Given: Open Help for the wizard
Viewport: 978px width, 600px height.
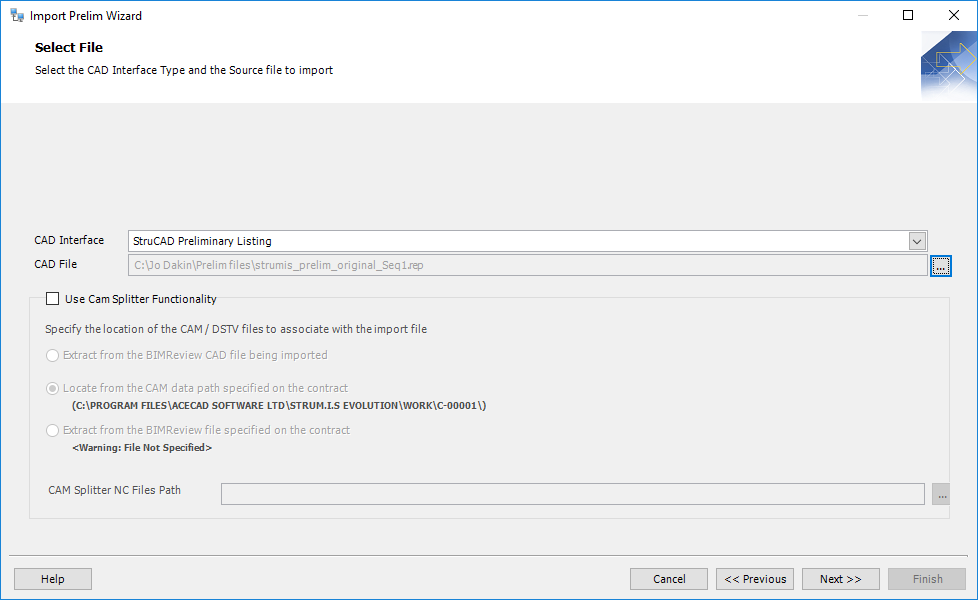Looking at the screenshot, I should [53, 579].
